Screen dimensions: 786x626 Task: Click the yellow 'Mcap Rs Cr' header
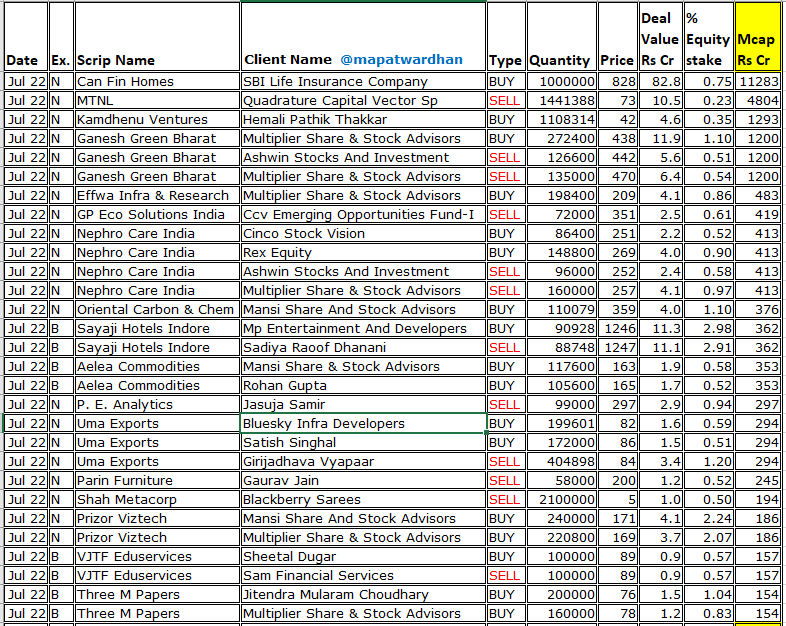[757, 37]
